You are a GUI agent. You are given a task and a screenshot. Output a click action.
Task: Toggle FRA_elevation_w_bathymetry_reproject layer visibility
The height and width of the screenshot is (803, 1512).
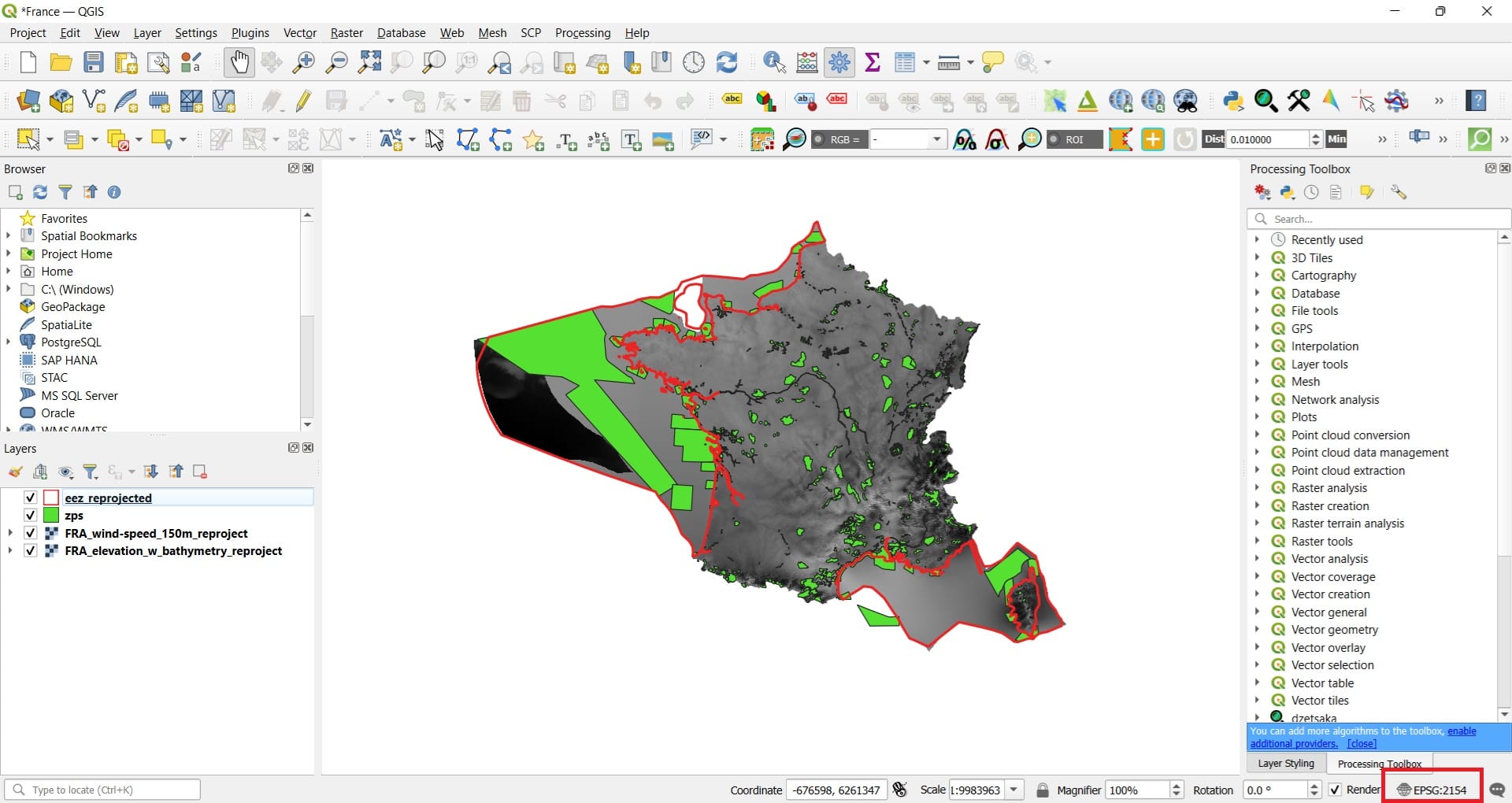coord(30,550)
